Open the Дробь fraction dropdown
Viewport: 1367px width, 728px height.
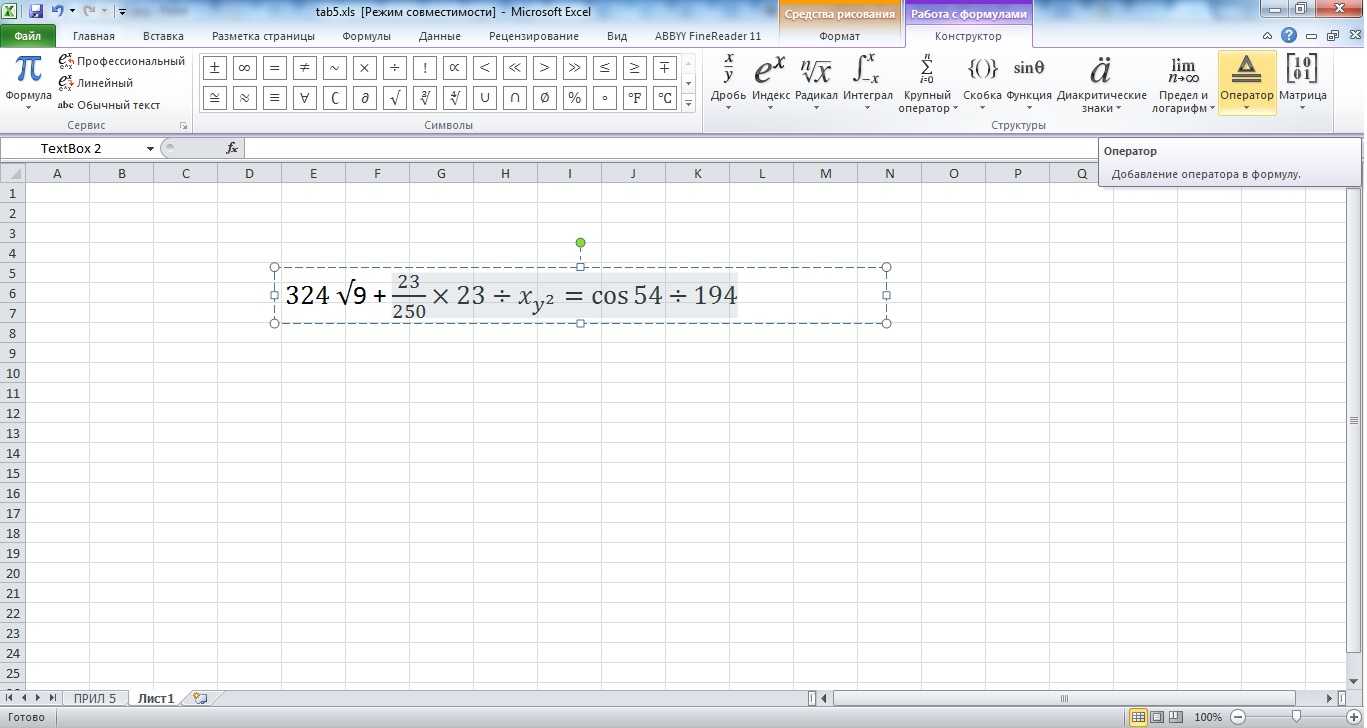pyautogui.click(x=728, y=83)
